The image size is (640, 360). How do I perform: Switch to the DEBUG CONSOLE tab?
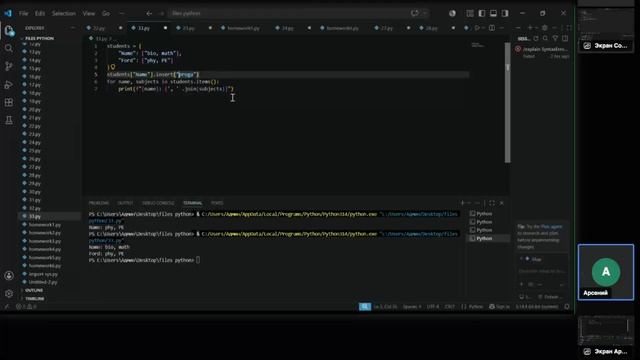pyautogui.click(x=158, y=203)
